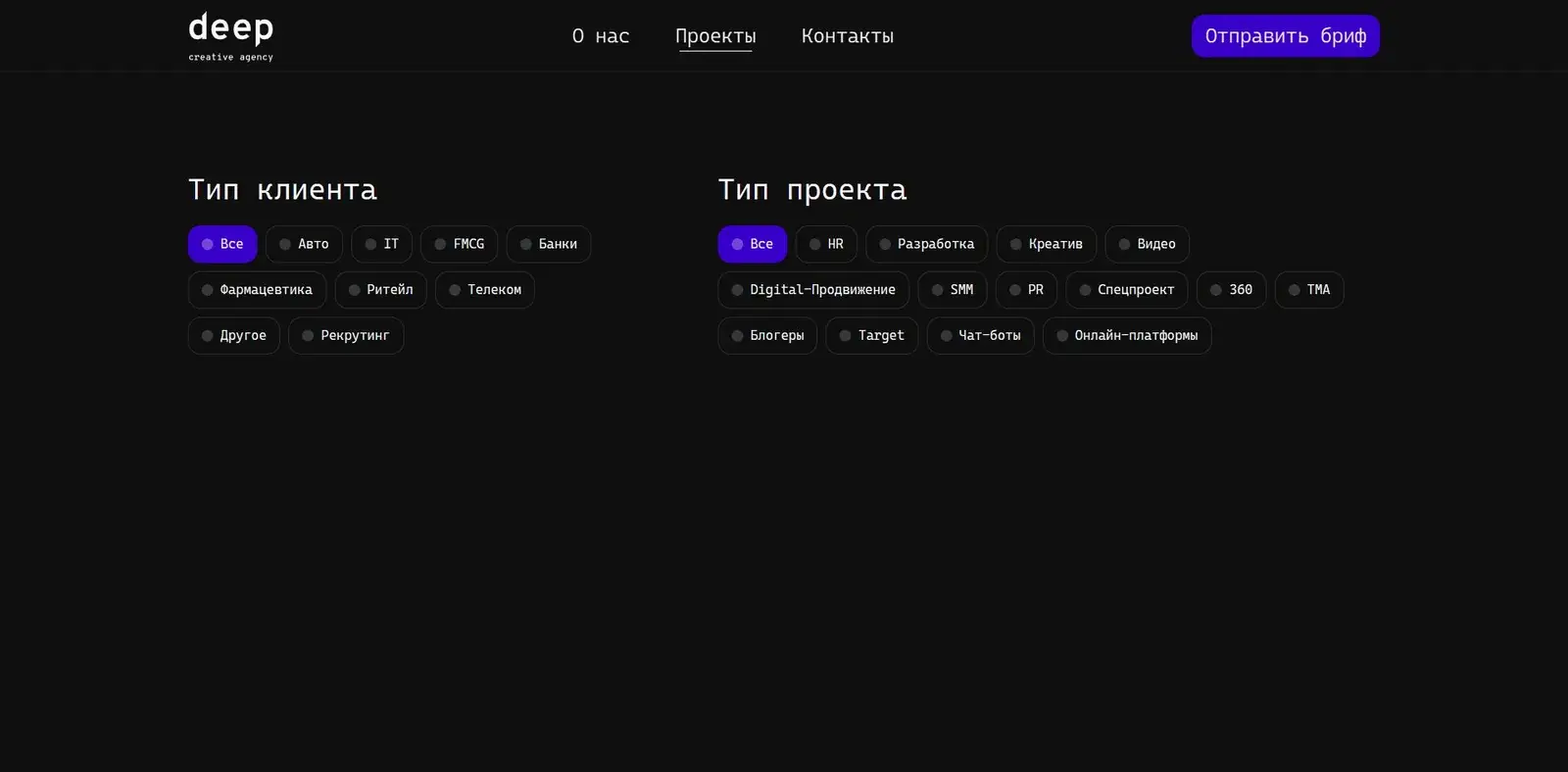Viewport: 1568px width, 772px height.
Task: Pick the Спецпроект filter chip
Action: (1127, 290)
